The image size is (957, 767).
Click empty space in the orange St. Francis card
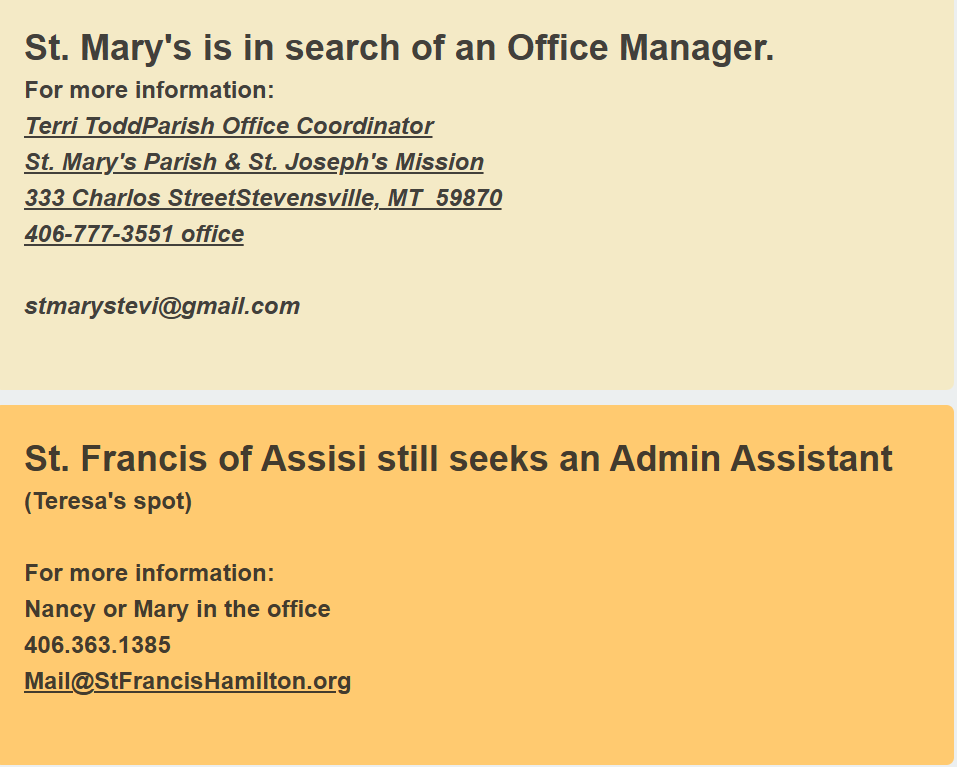click(x=700, y=620)
